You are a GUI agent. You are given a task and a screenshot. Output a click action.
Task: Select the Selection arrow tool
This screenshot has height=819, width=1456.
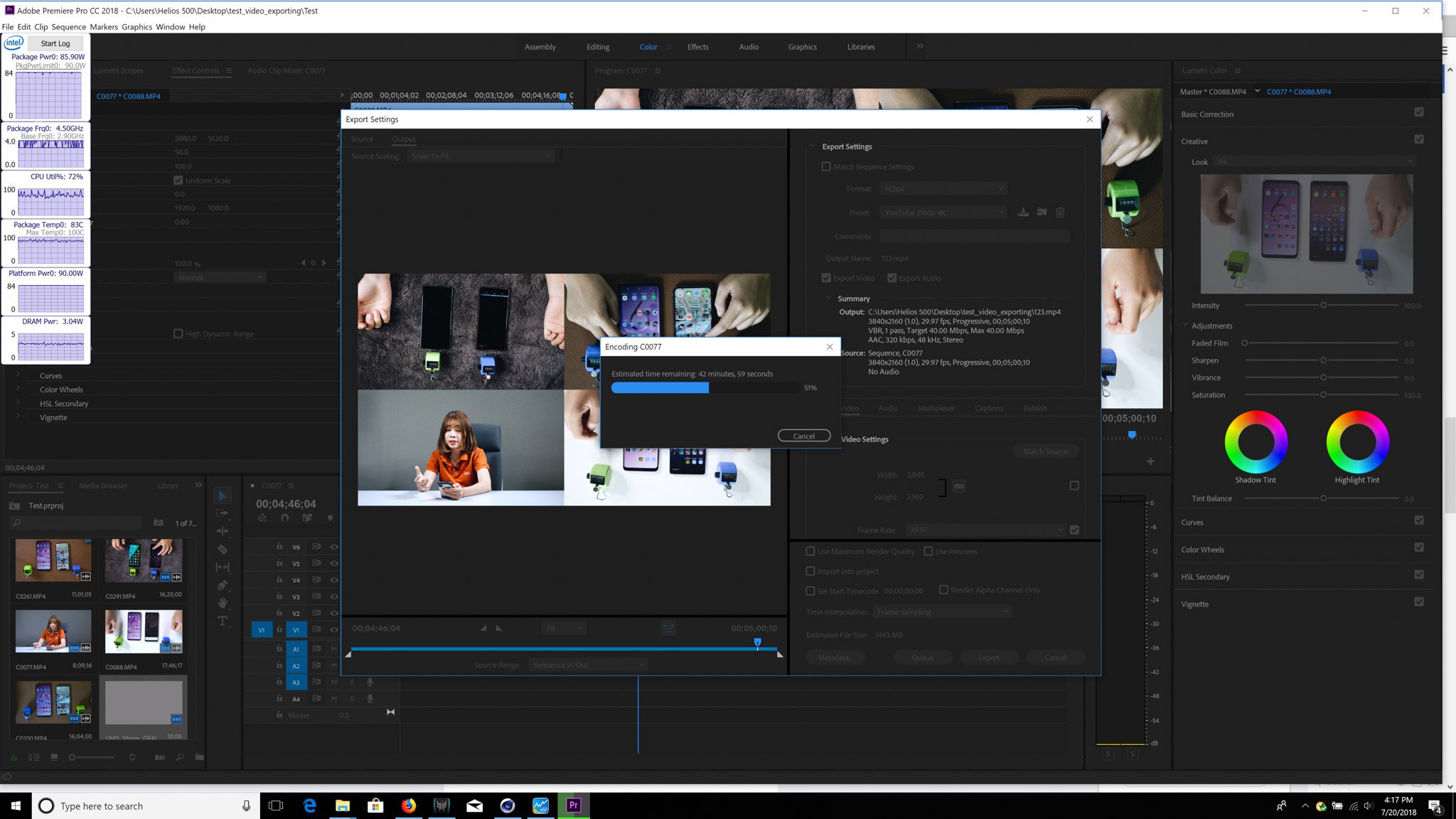223,496
